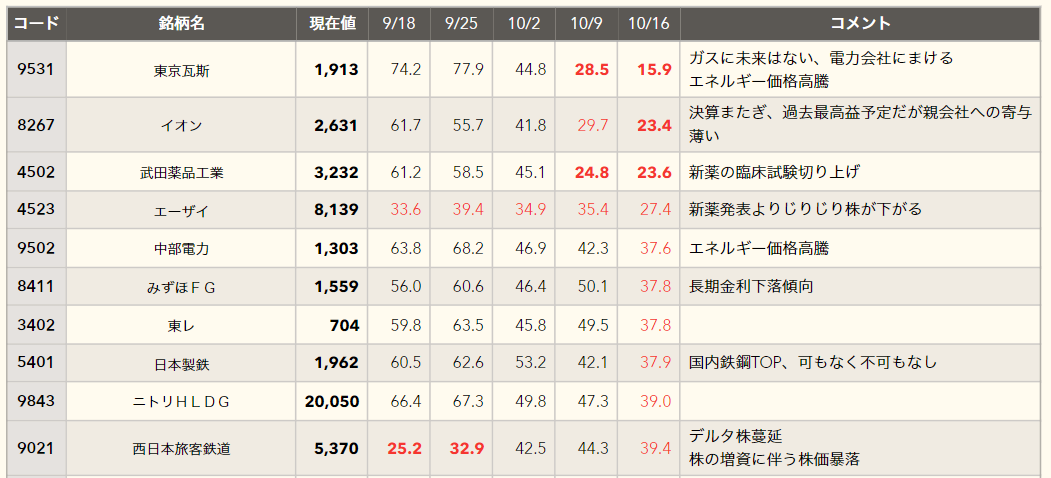Click the 新薬発表よりじりじり株が下がる comment

click(806, 209)
